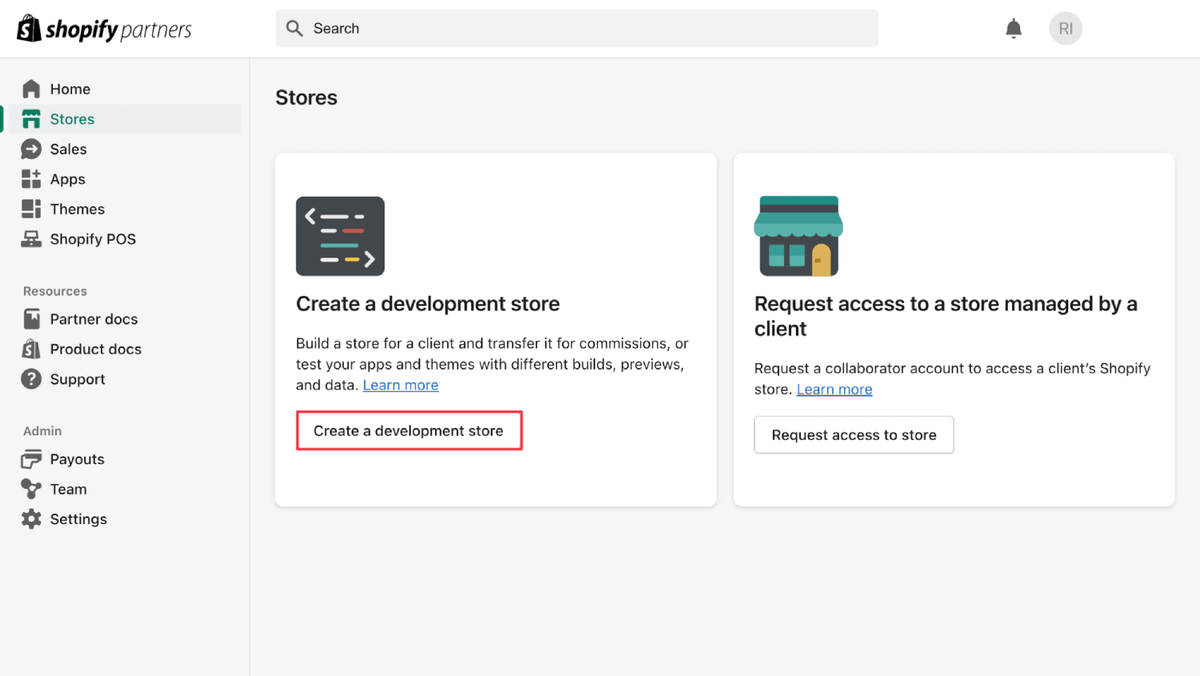The height and width of the screenshot is (676, 1200).
Task: Click the Partner docs book icon
Action: click(33, 318)
